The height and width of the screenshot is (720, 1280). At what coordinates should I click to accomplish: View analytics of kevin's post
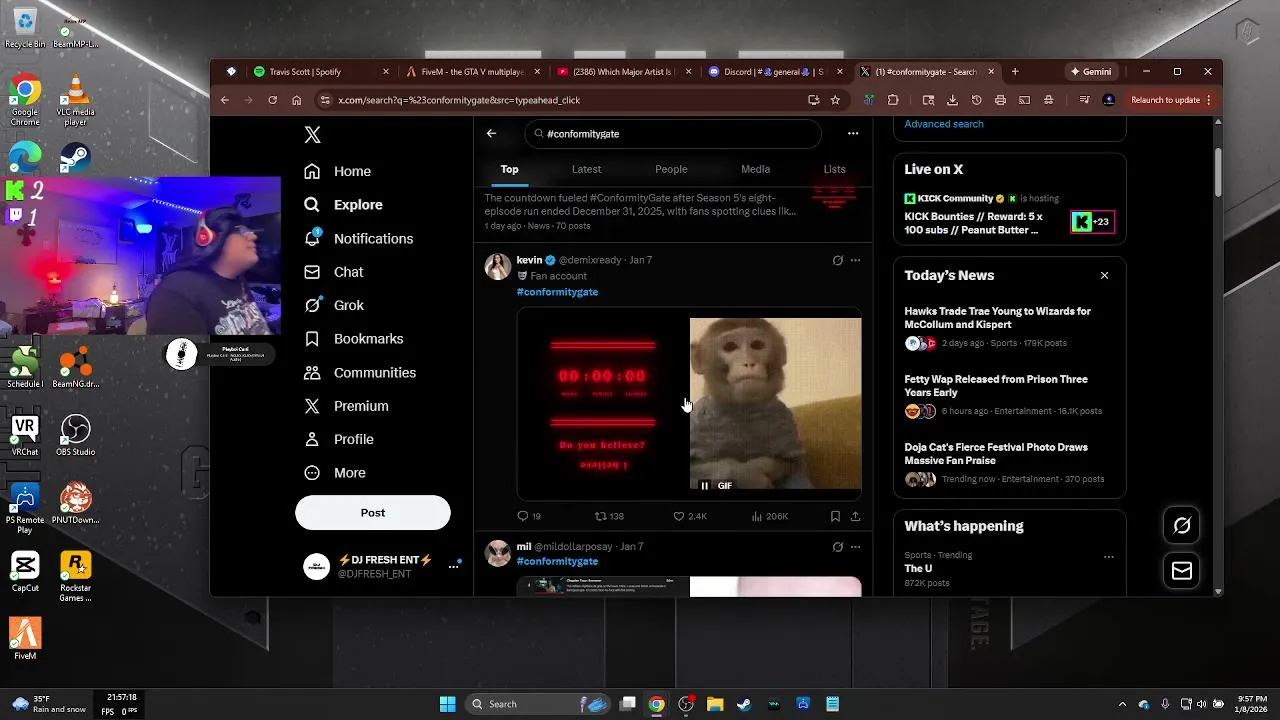pyautogui.click(x=769, y=516)
